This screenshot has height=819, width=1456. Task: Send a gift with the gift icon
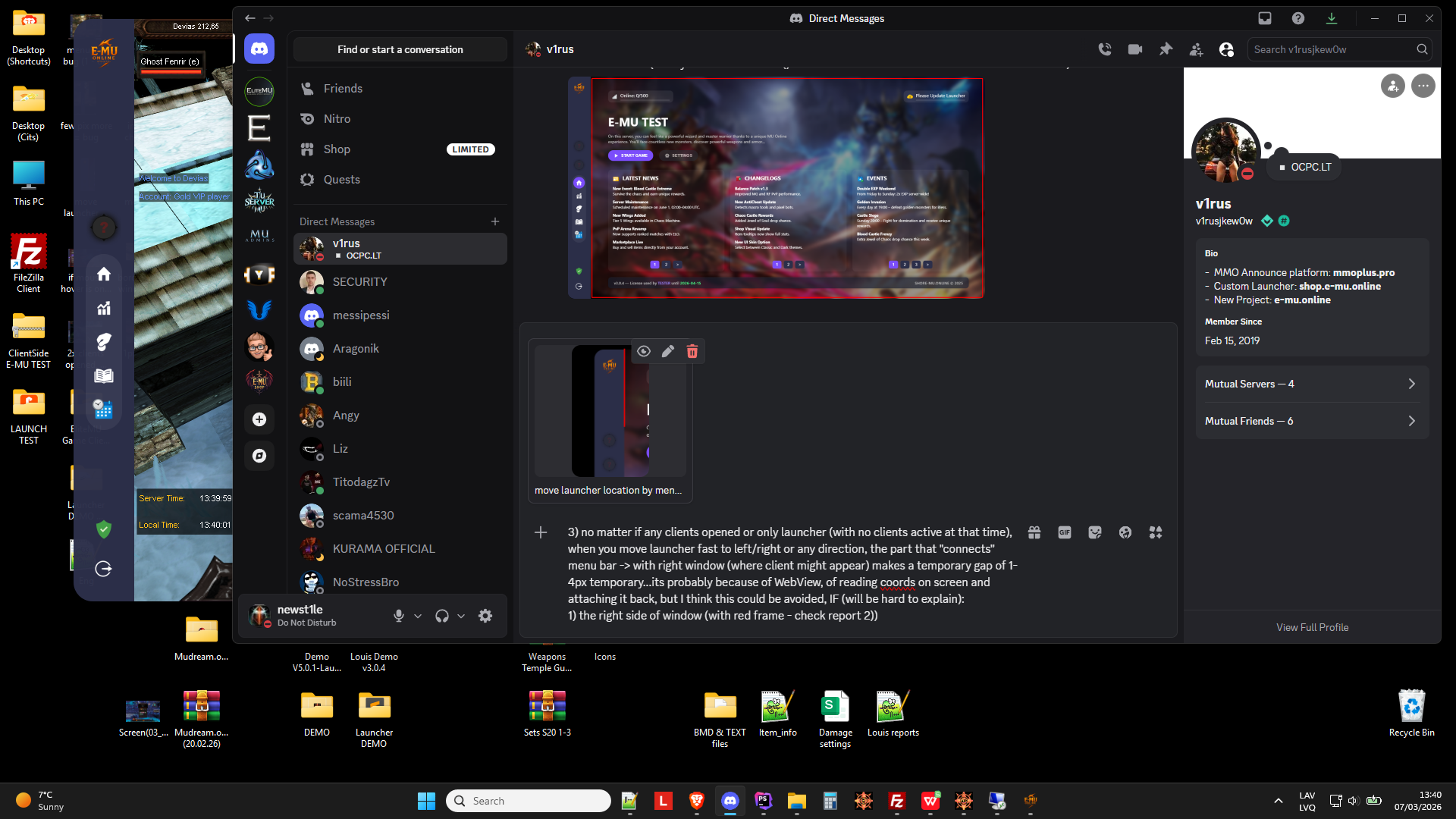(x=1034, y=532)
